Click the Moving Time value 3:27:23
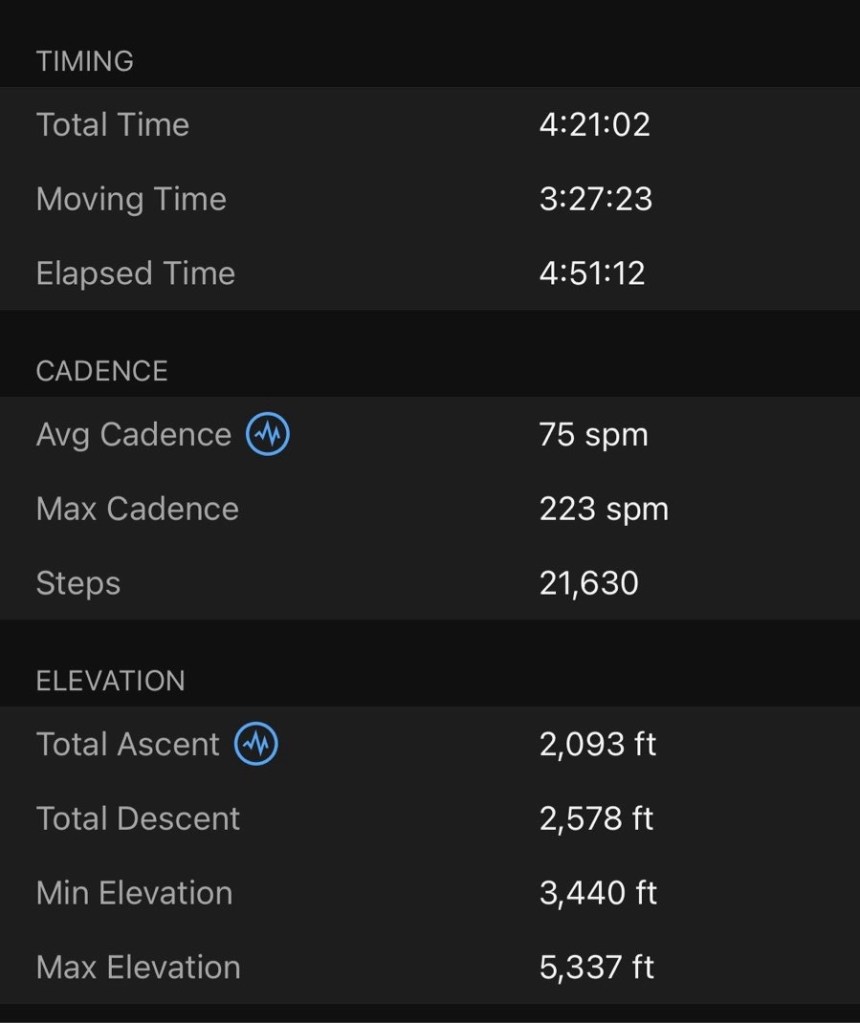Viewport: 860px width, 1023px height. click(595, 199)
